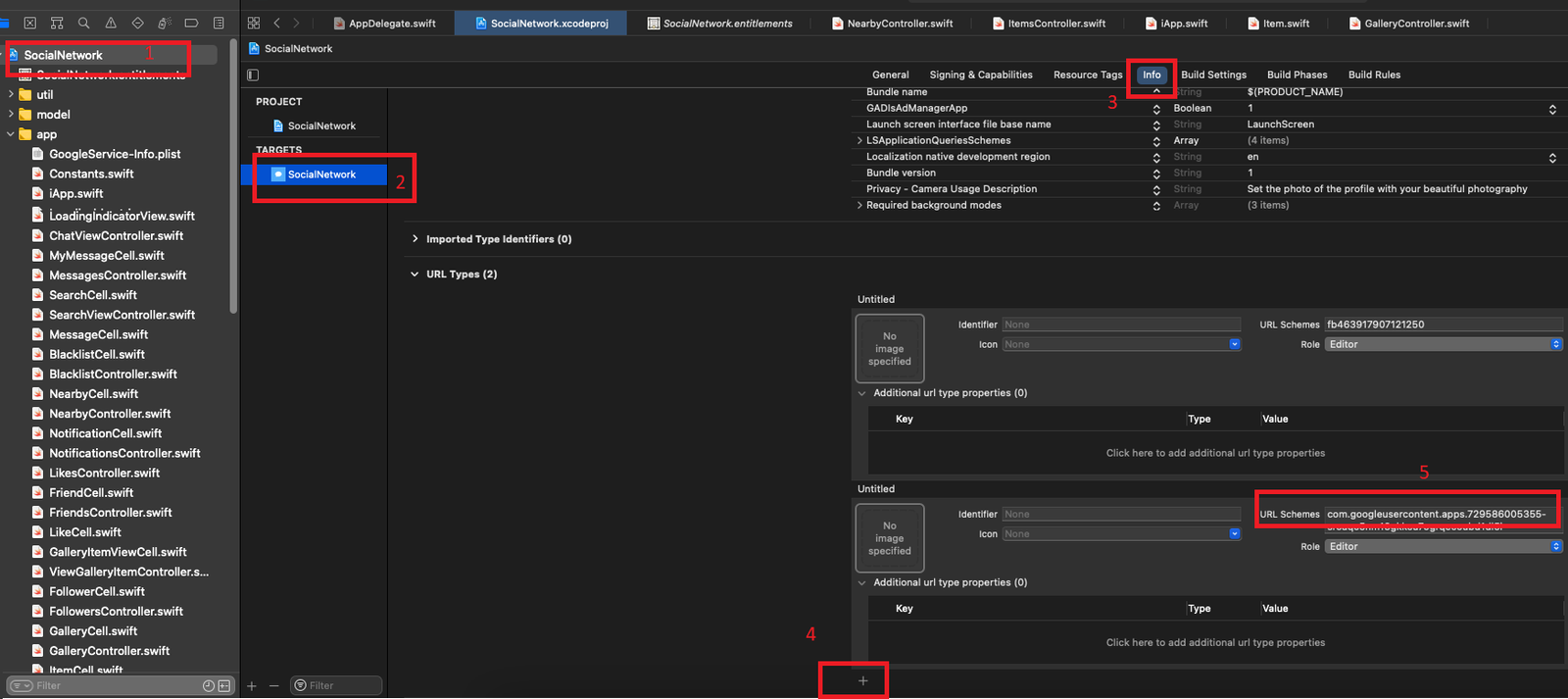The image size is (1568, 699).
Task: Switch to the General tab
Action: (891, 75)
